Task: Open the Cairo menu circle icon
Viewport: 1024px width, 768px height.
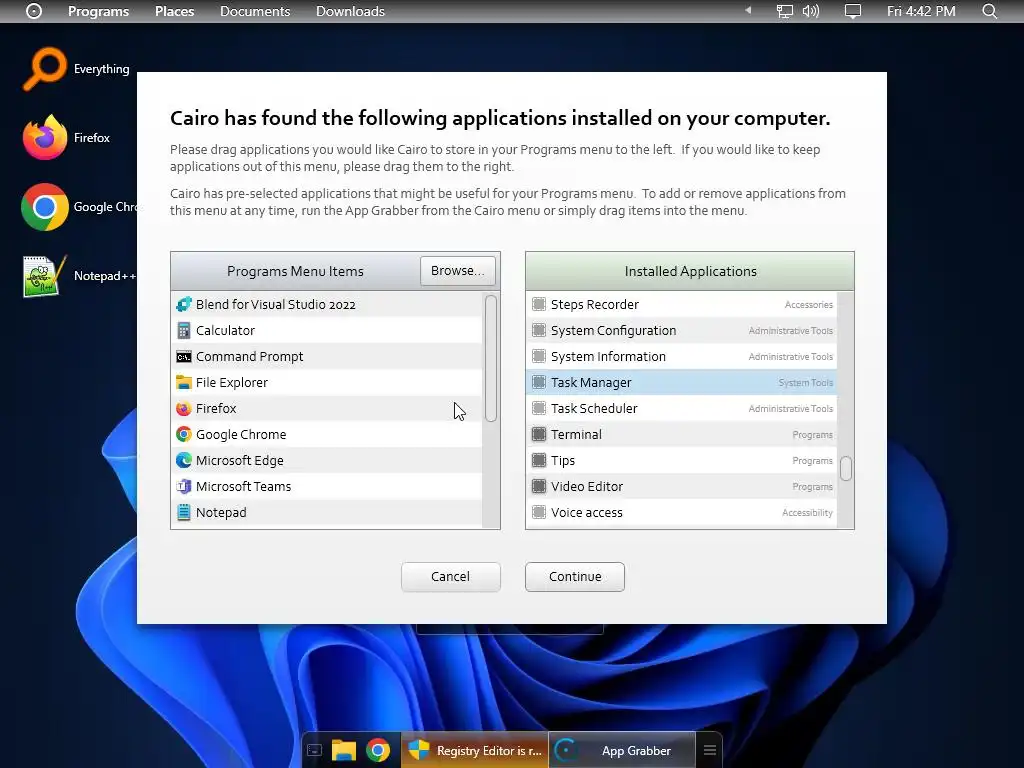Action: coord(34,11)
